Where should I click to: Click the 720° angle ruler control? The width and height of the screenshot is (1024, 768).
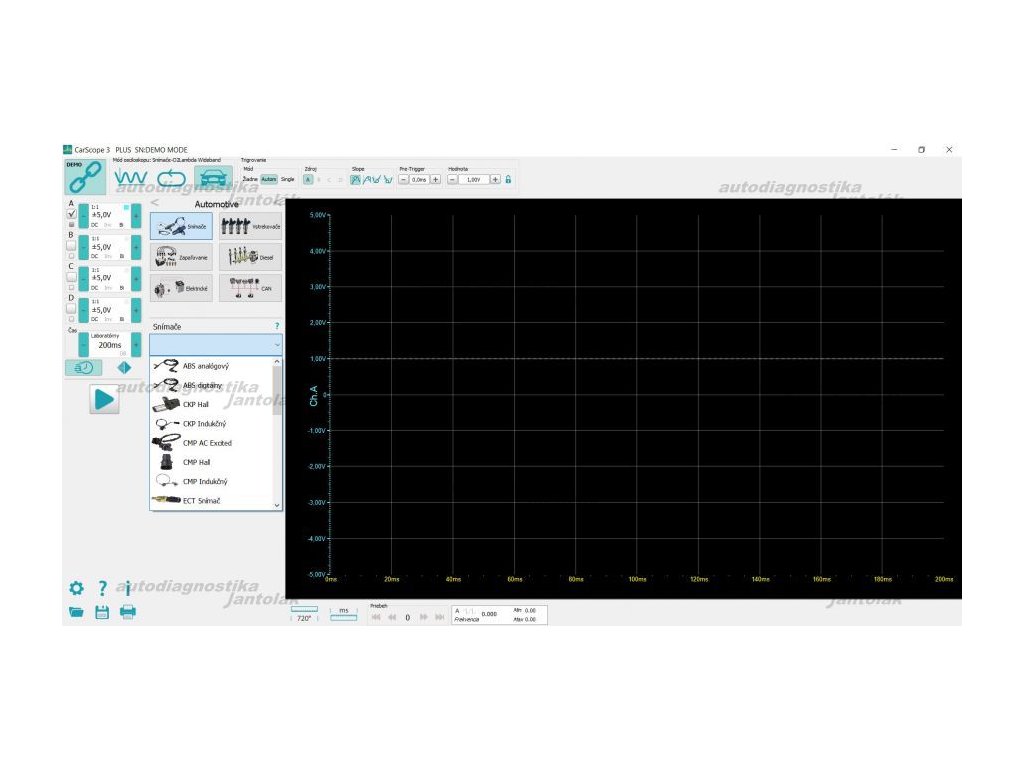[x=304, y=614]
